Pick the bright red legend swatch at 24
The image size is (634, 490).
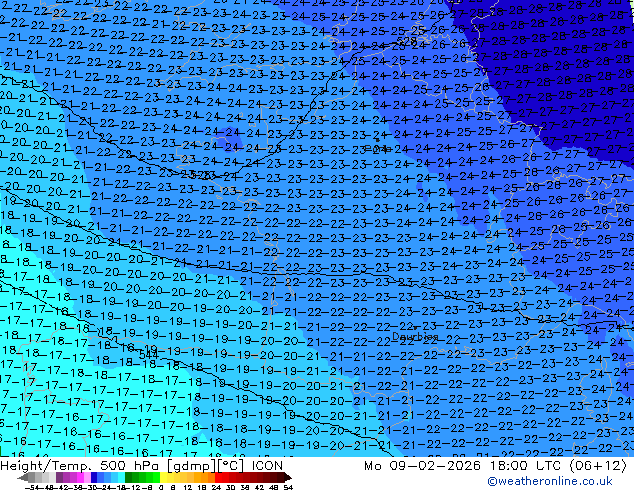[x=218, y=477]
